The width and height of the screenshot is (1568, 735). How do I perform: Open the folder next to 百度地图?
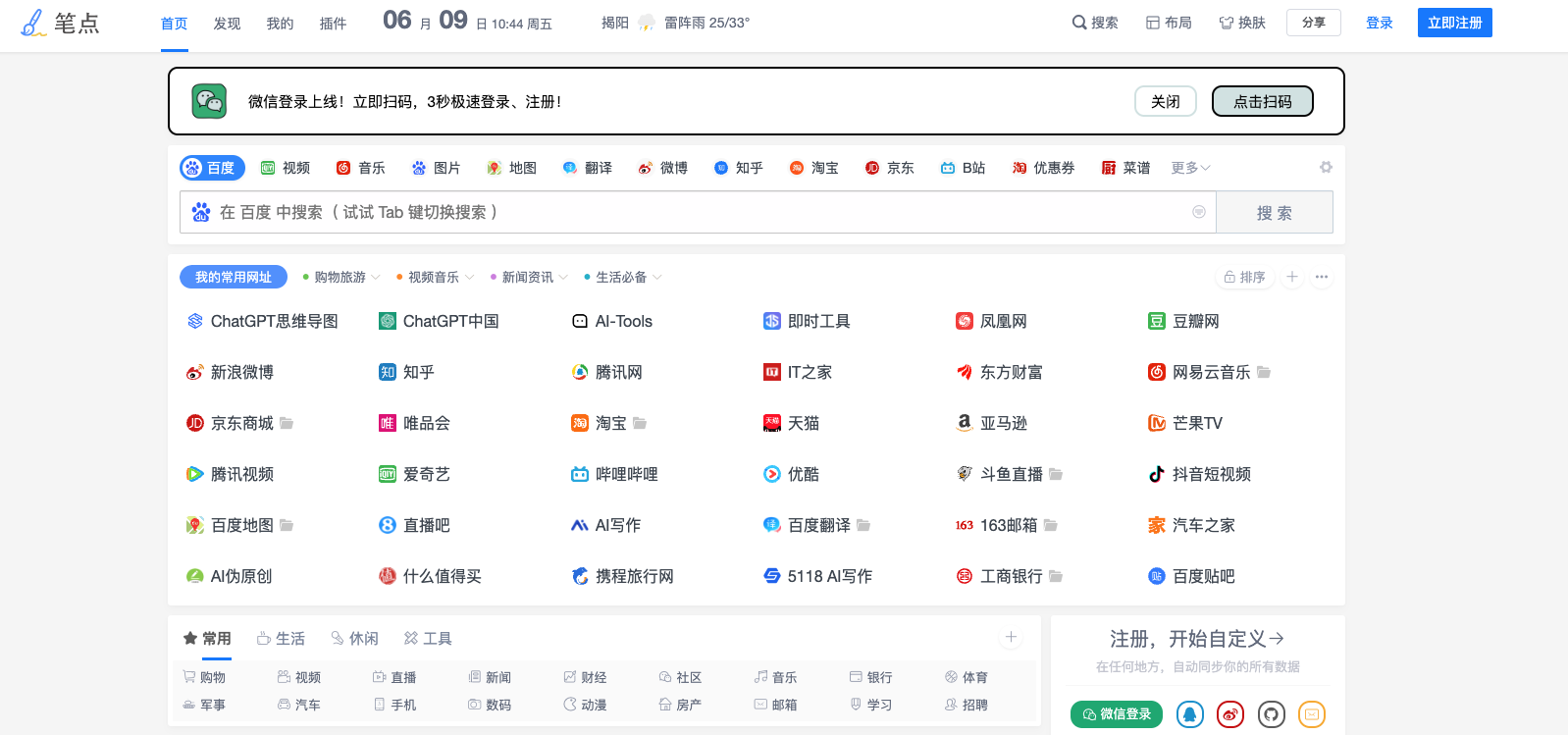tap(287, 525)
